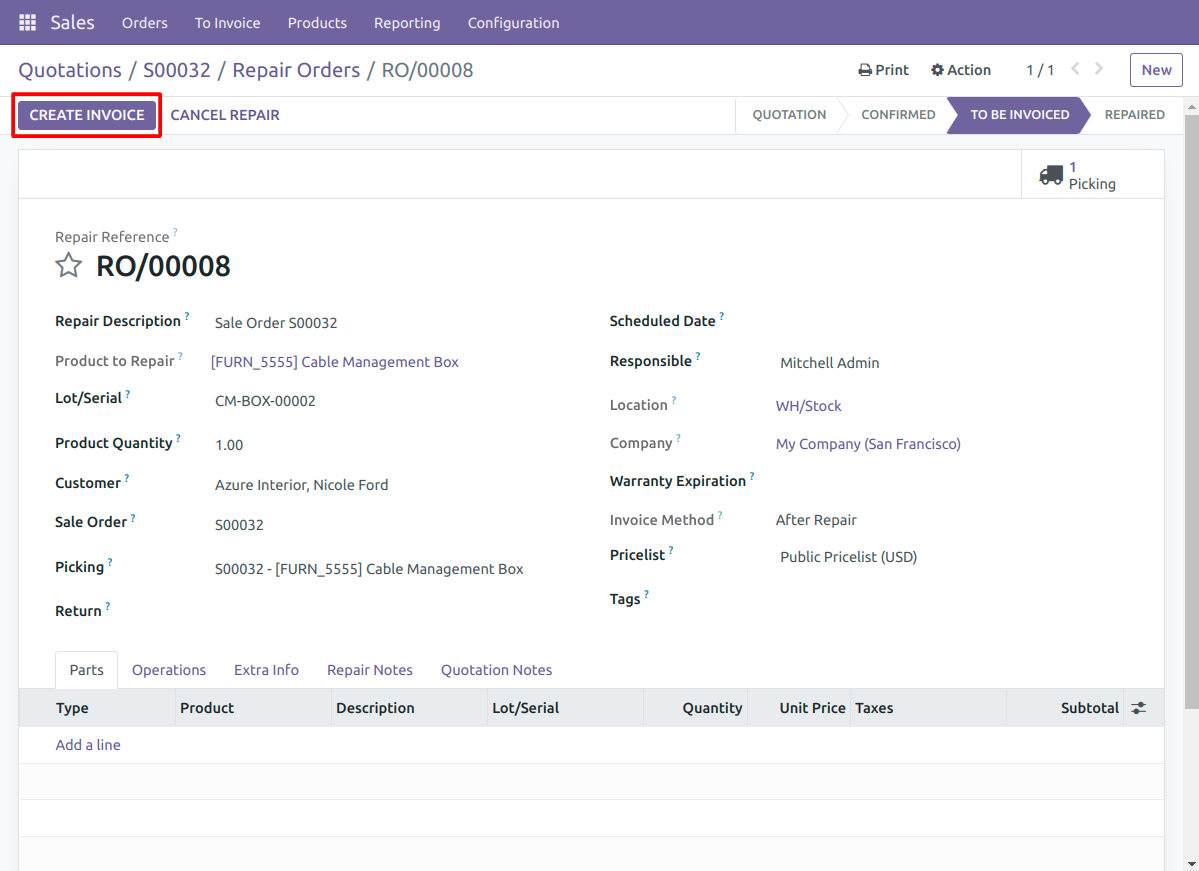
Task: Open column options adjust icon
Action: point(1139,708)
